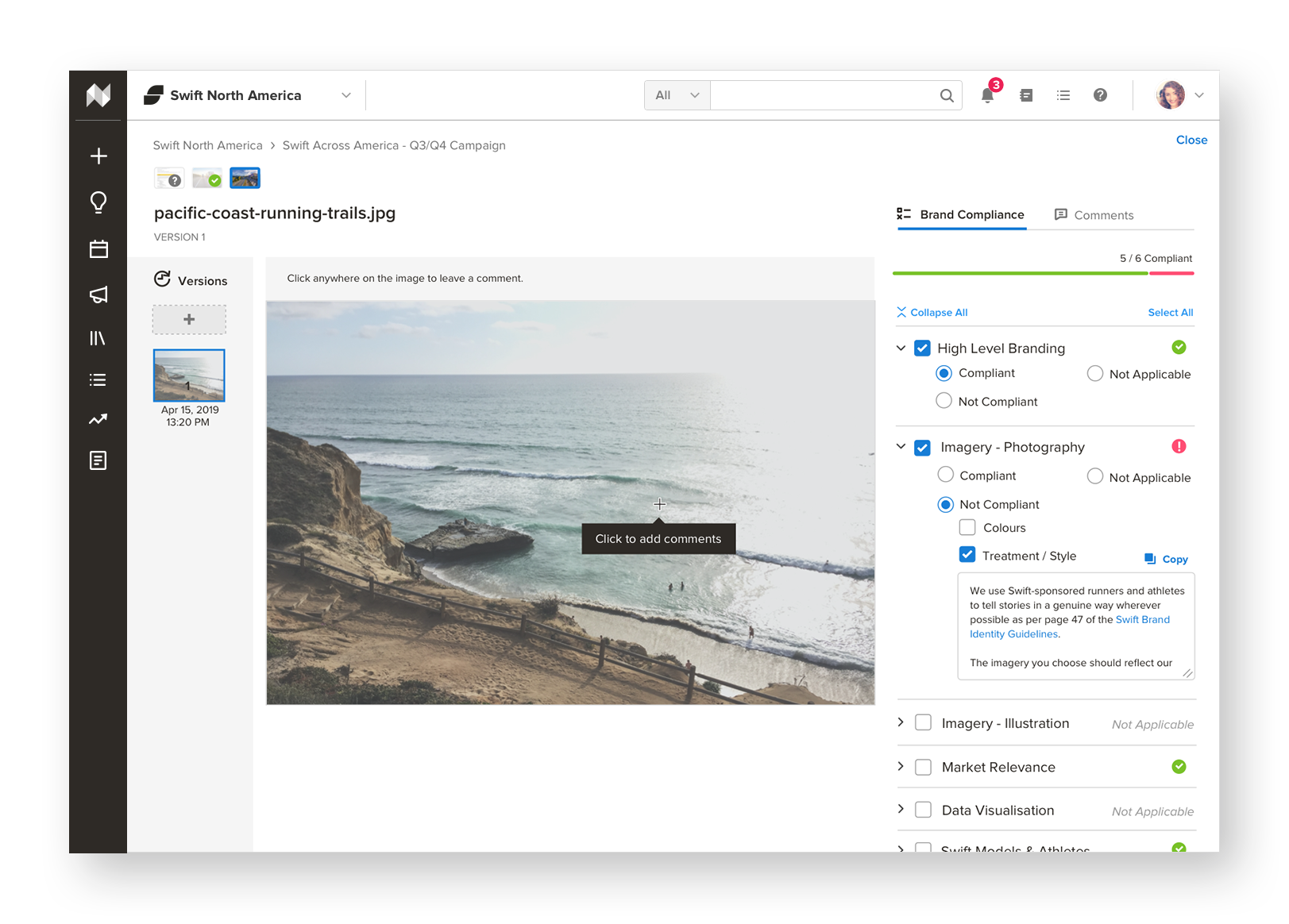
Task: Toggle the High Level Branding checkbox
Action: (x=922, y=348)
